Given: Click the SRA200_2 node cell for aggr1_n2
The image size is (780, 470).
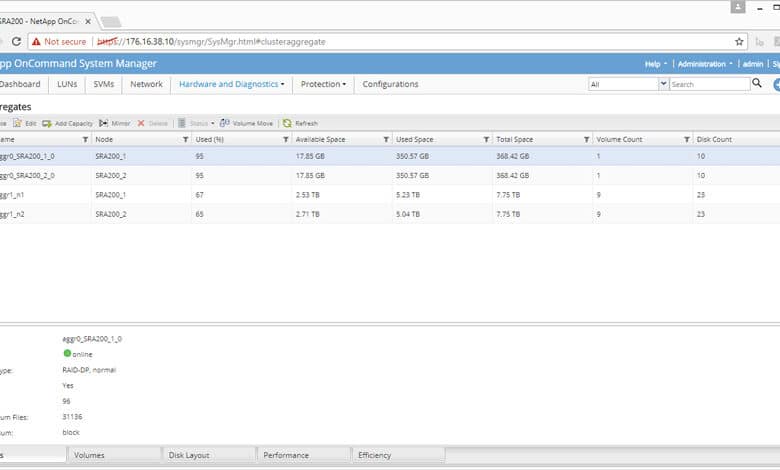Looking at the screenshot, I should pos(111,214).
